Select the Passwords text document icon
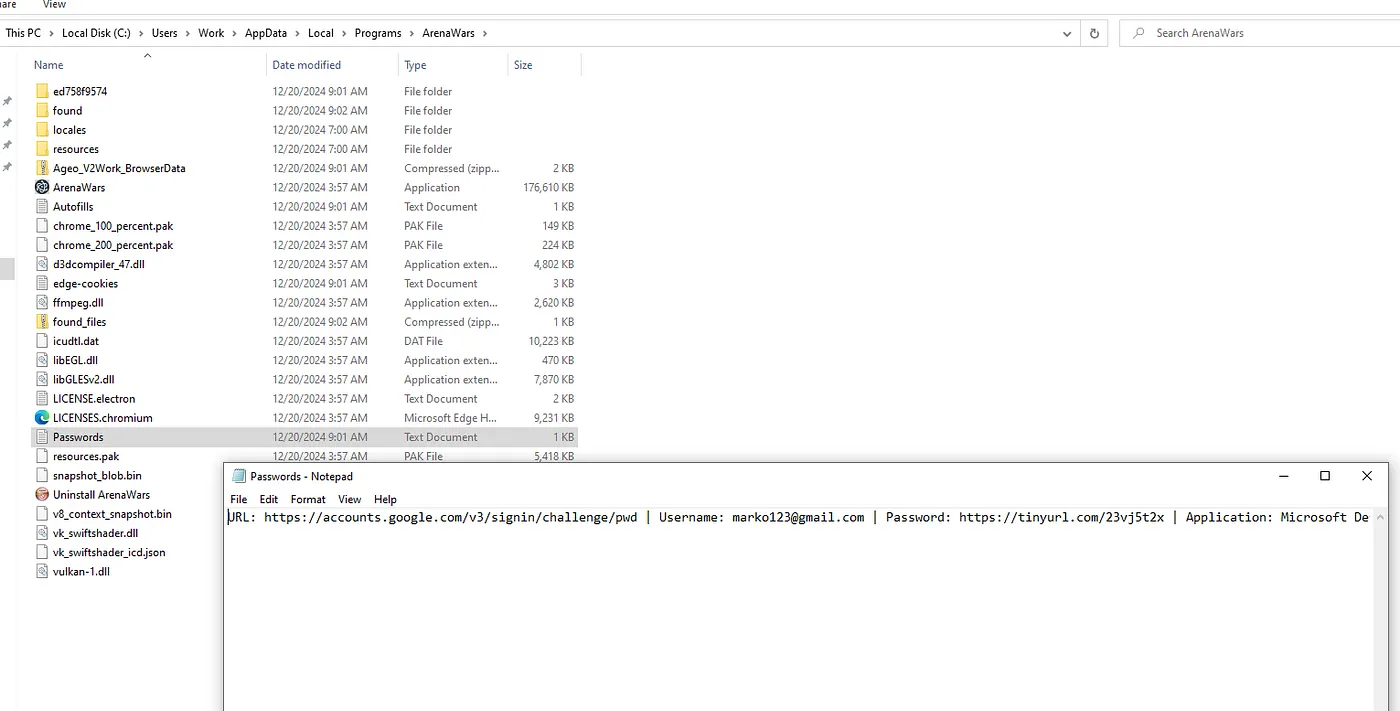This screenshot has height=711, width=1400. point(41,437)
